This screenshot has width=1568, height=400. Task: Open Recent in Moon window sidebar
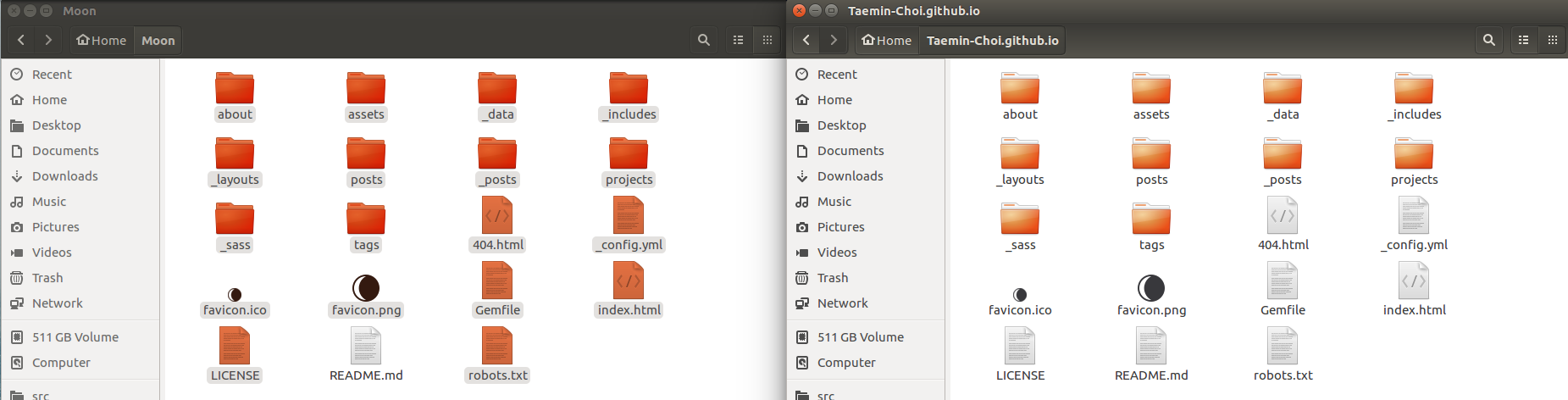pos(80,75)
